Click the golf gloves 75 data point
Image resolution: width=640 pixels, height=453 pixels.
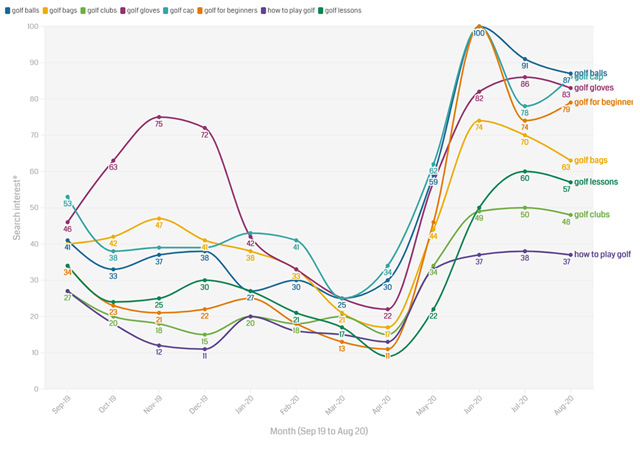[159, 117]
